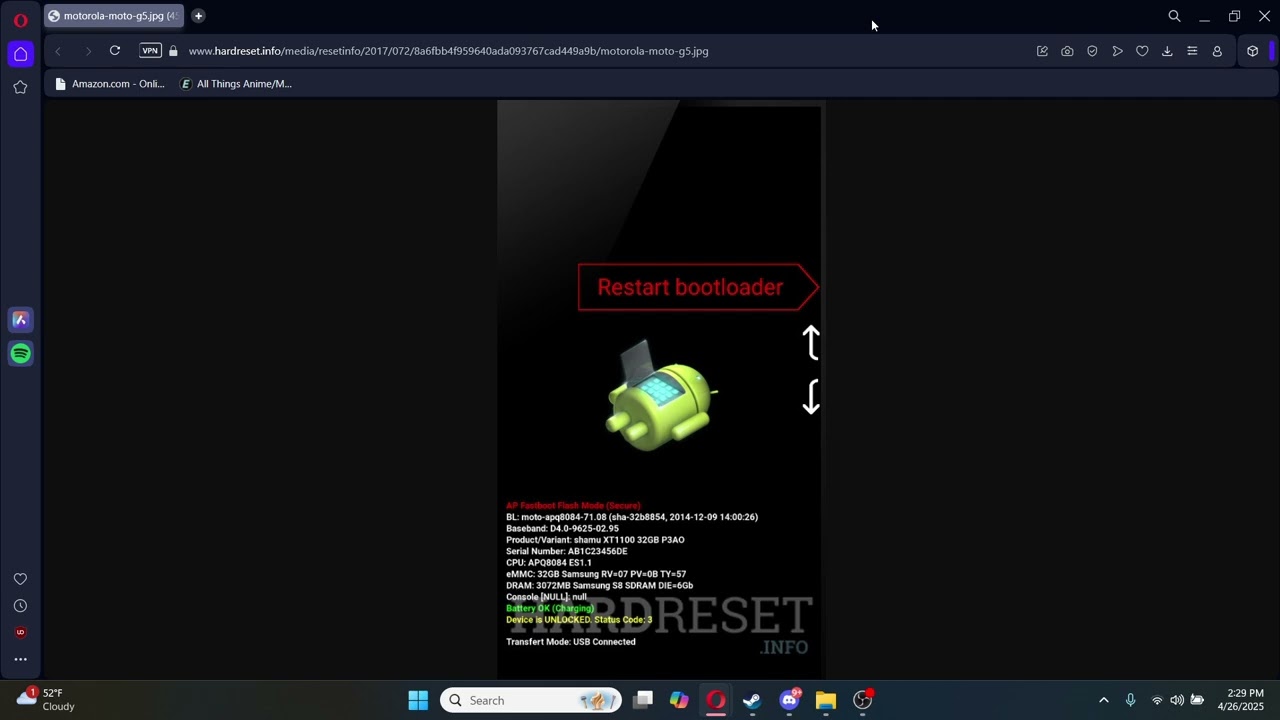Viewport: 1280px width, 720px height.
Task: Open the Windows Start menu
Action: [x=418, y=700]
